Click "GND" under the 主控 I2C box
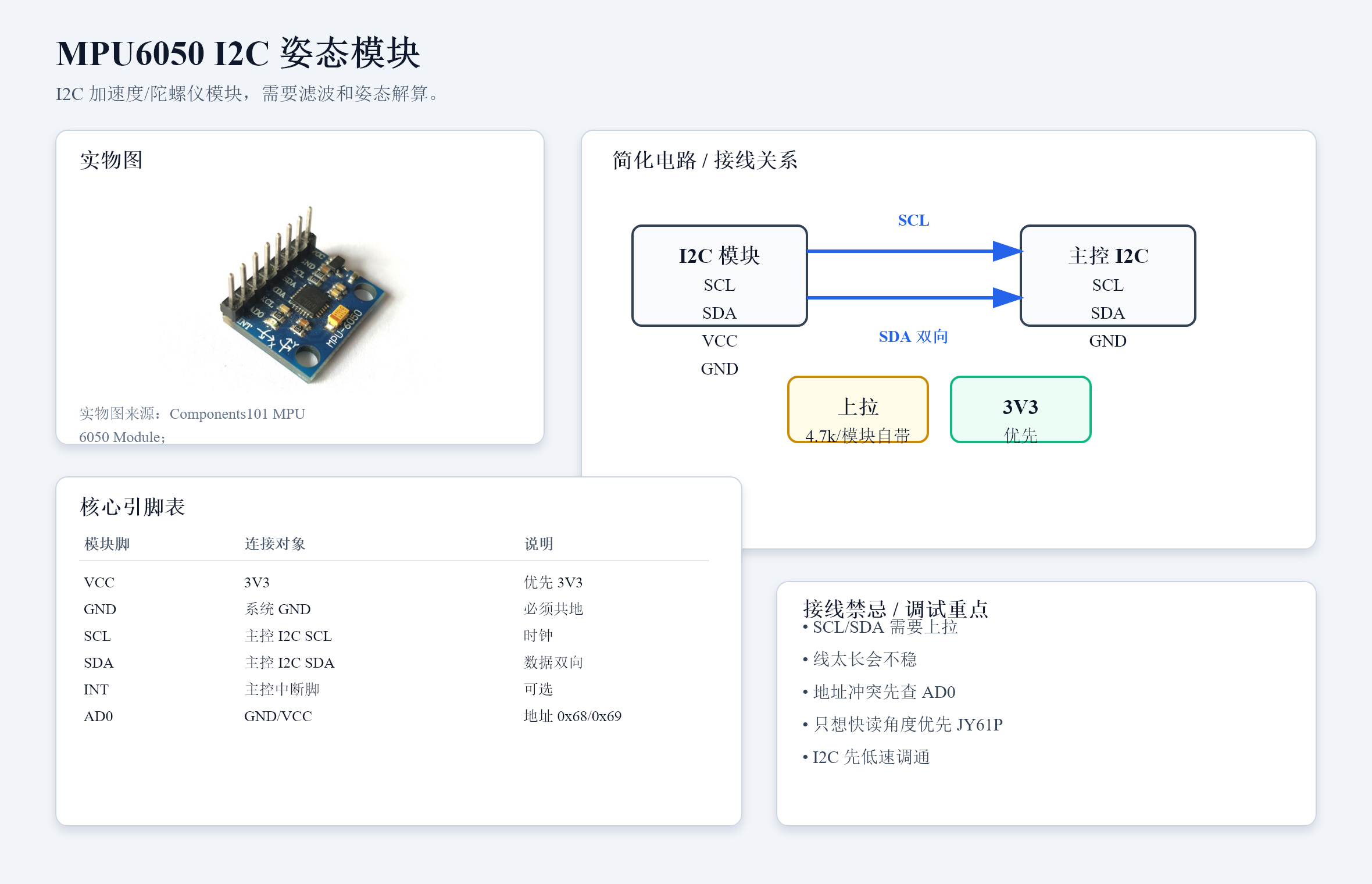 coord(1107,341)
